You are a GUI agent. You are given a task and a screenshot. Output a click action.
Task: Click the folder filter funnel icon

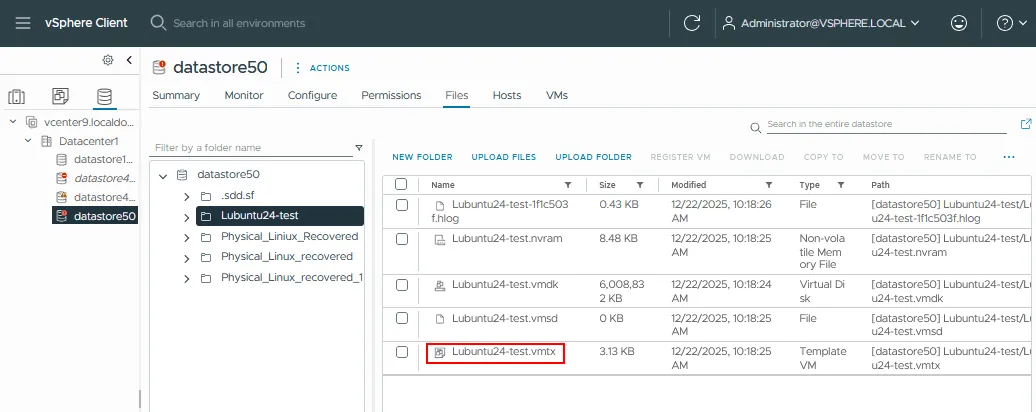(x=359, y=148)
